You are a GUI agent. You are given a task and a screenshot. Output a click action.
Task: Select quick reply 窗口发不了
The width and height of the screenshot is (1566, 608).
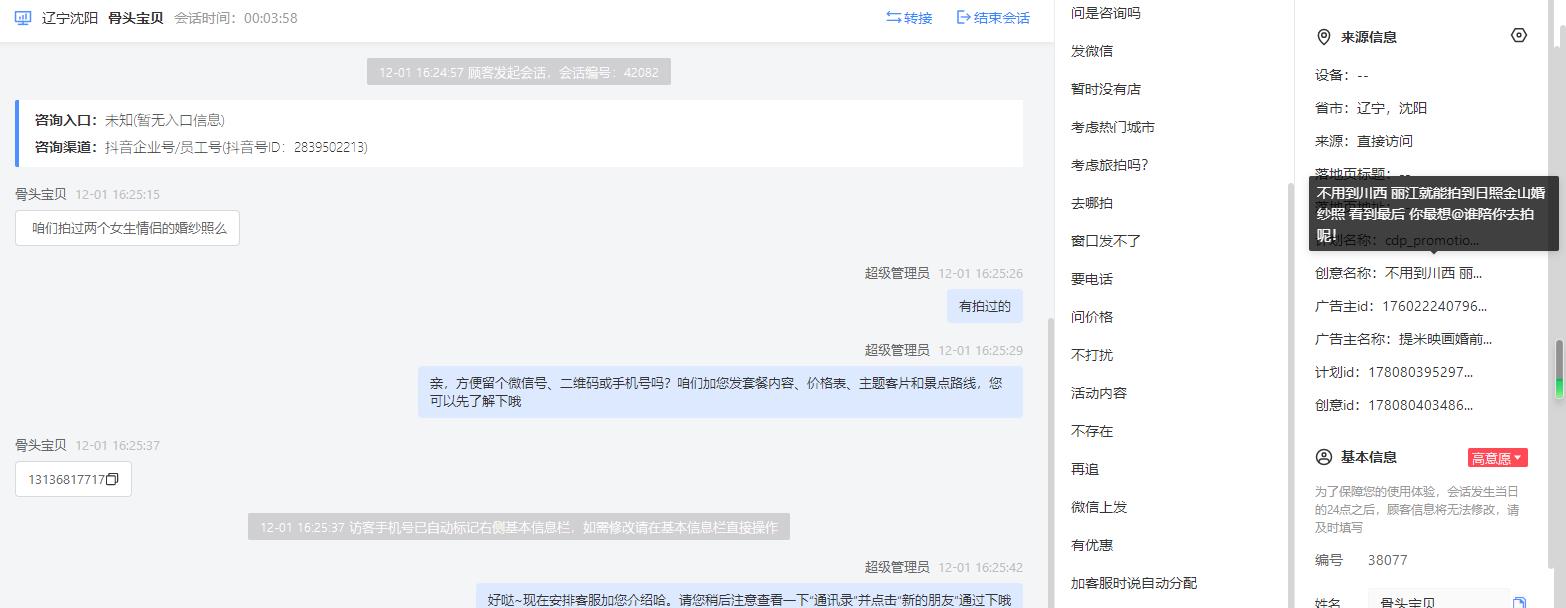pos(1106,241)
